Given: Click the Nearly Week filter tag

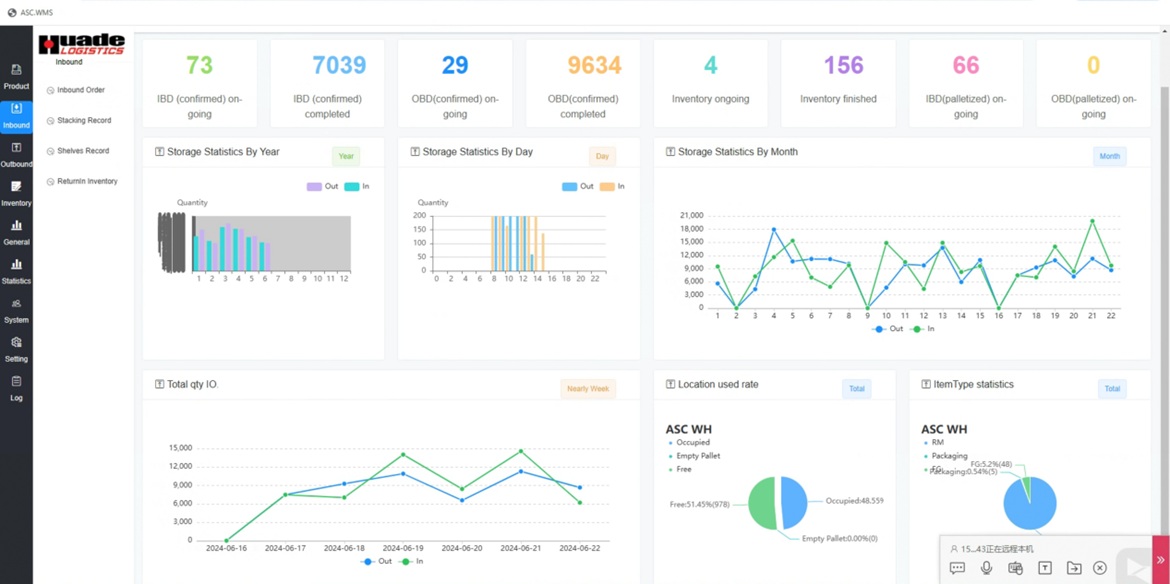Looking at the screenshot, I should click(x=588, y=388).
